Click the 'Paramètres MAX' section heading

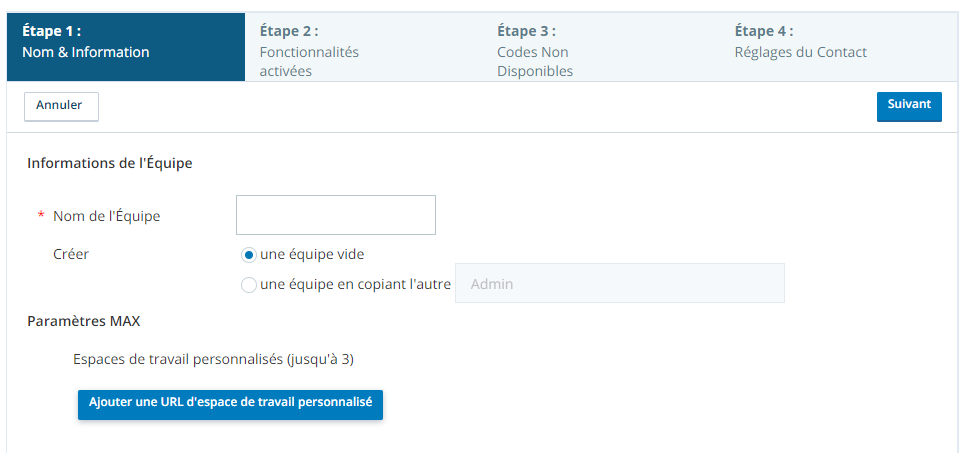pos(84,321)
